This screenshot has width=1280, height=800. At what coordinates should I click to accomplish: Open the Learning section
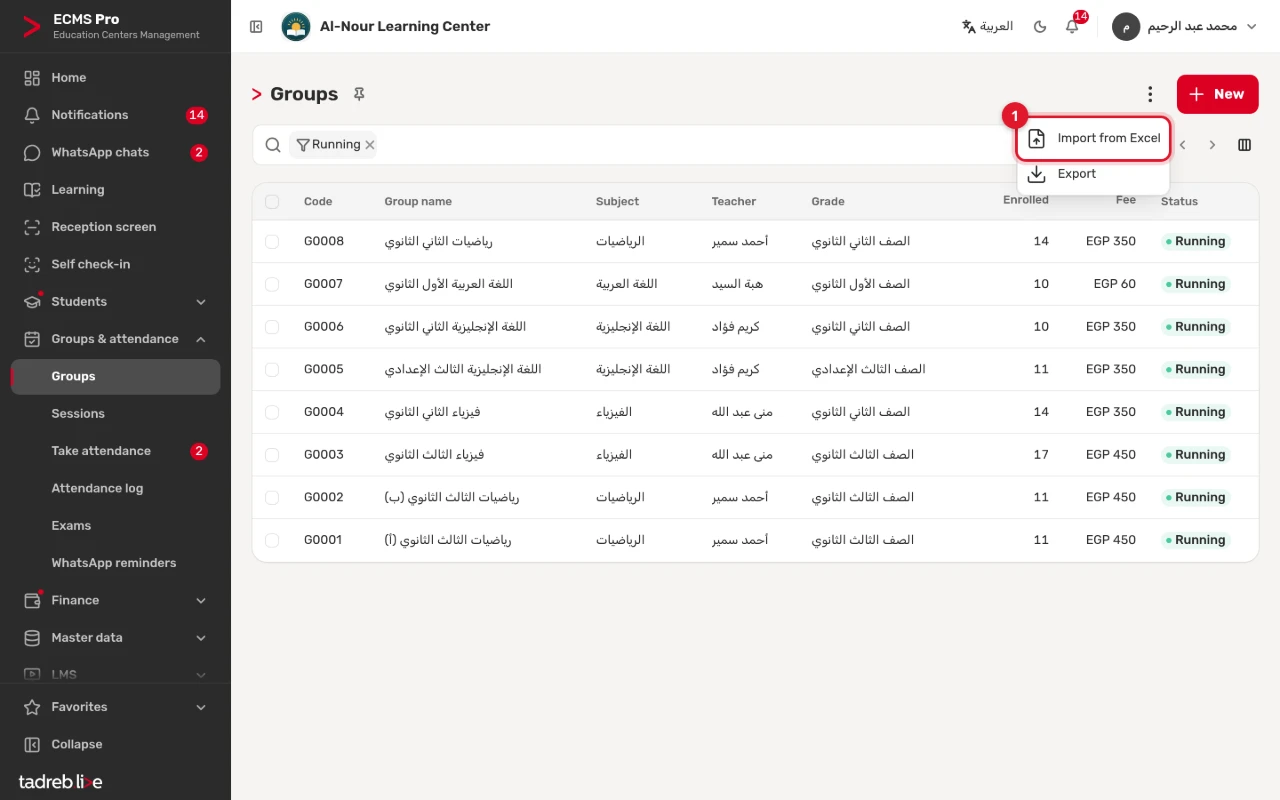(116, 190)
